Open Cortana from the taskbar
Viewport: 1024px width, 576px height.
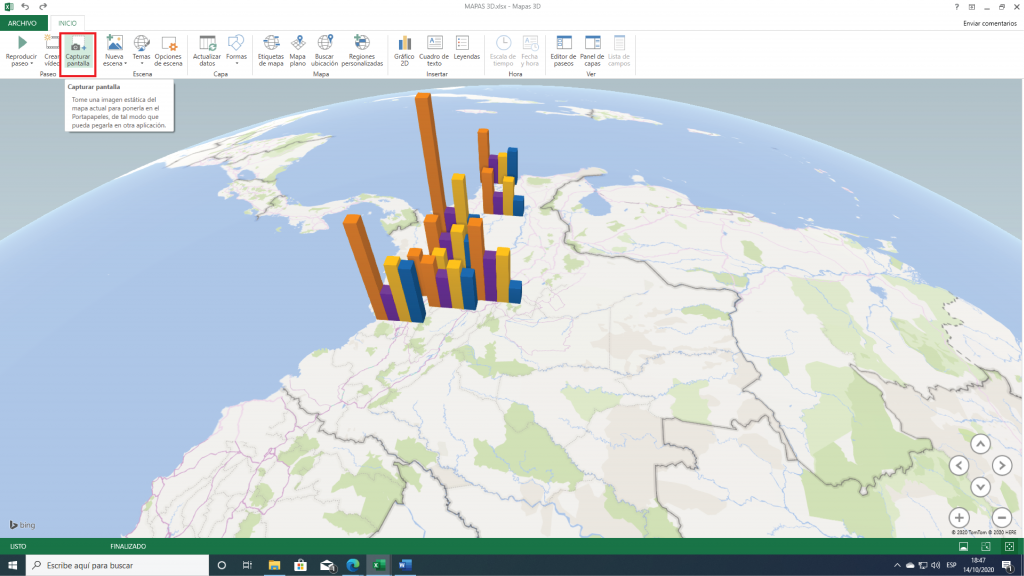coord(221,566)
